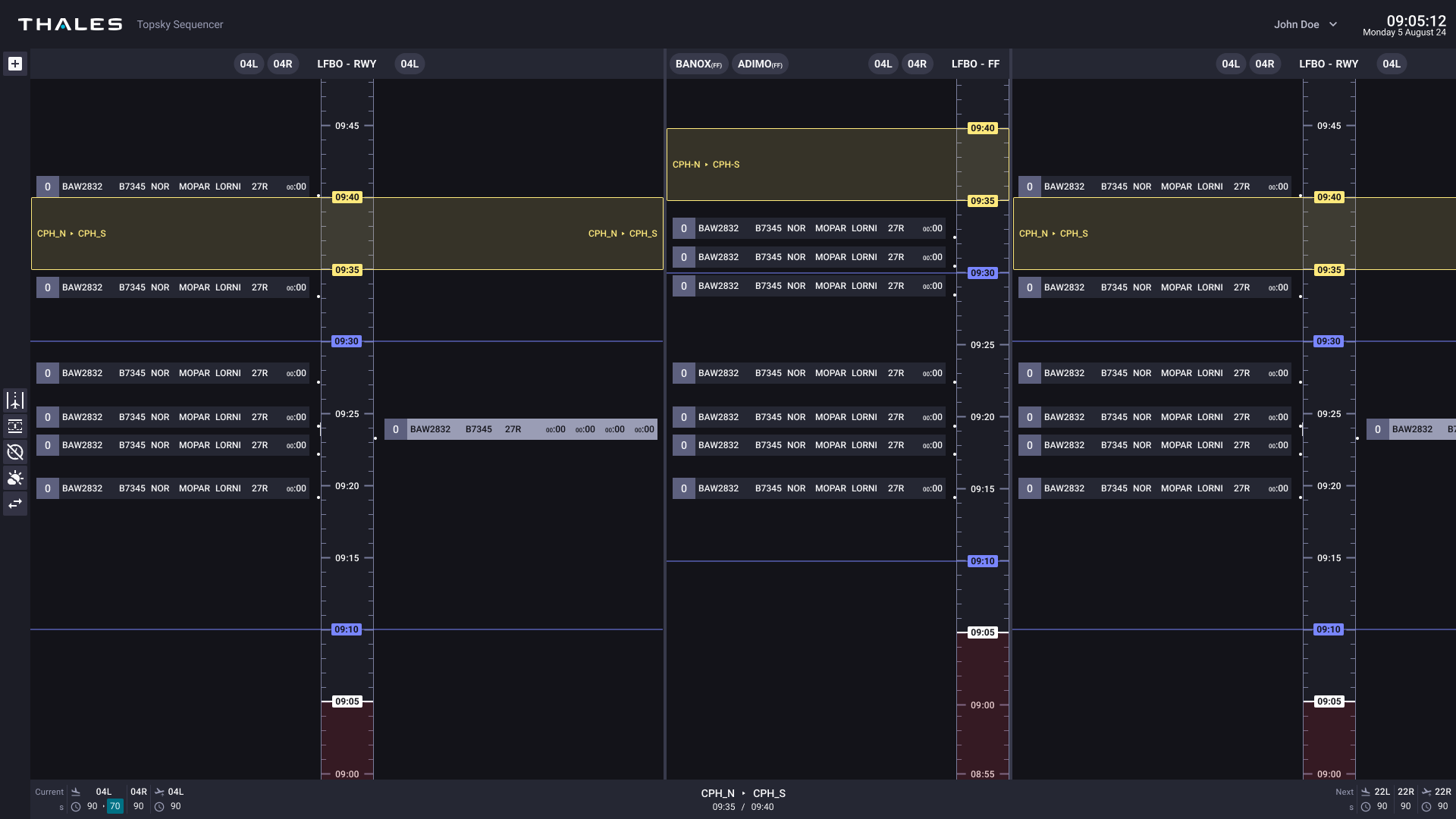Select topmost BAW2832 strip in LFBO - FF panel
Screen dimensions: 1456x819
[809, 228]
